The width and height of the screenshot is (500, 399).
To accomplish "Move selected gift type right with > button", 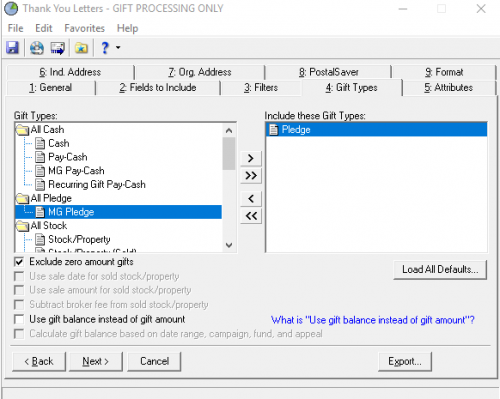I will 251,158.
